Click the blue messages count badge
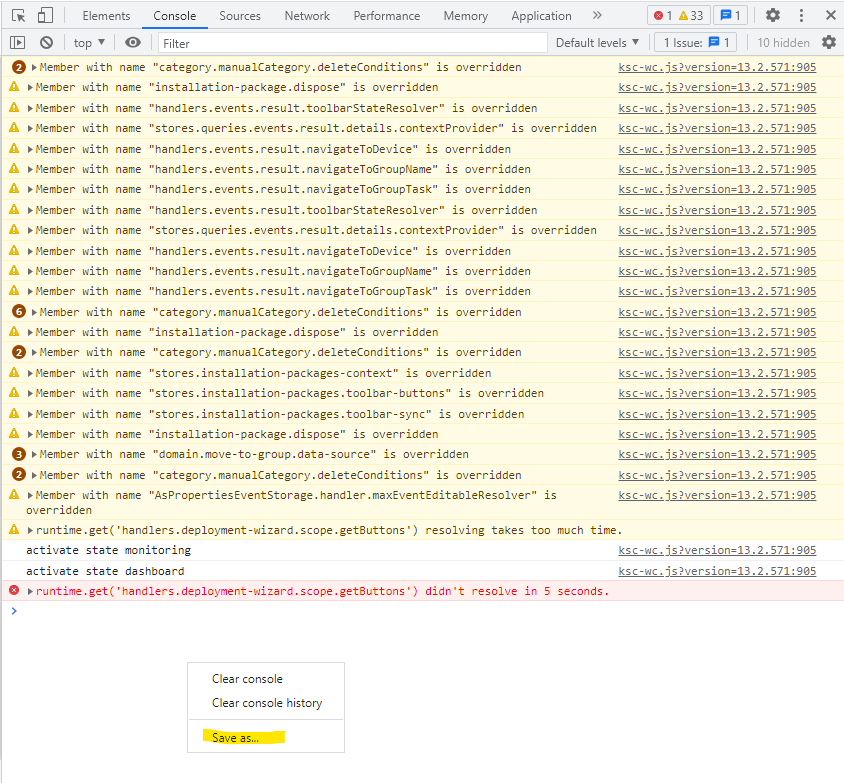The image size is (844, 783). [729, 16]
